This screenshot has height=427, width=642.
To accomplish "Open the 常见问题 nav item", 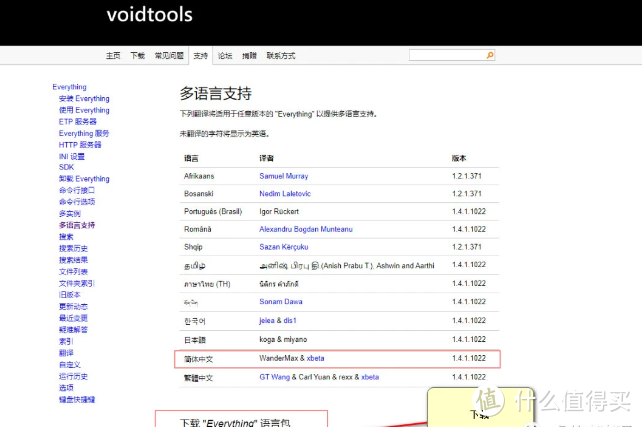I will pyautogui.click(x=169, y=56).
